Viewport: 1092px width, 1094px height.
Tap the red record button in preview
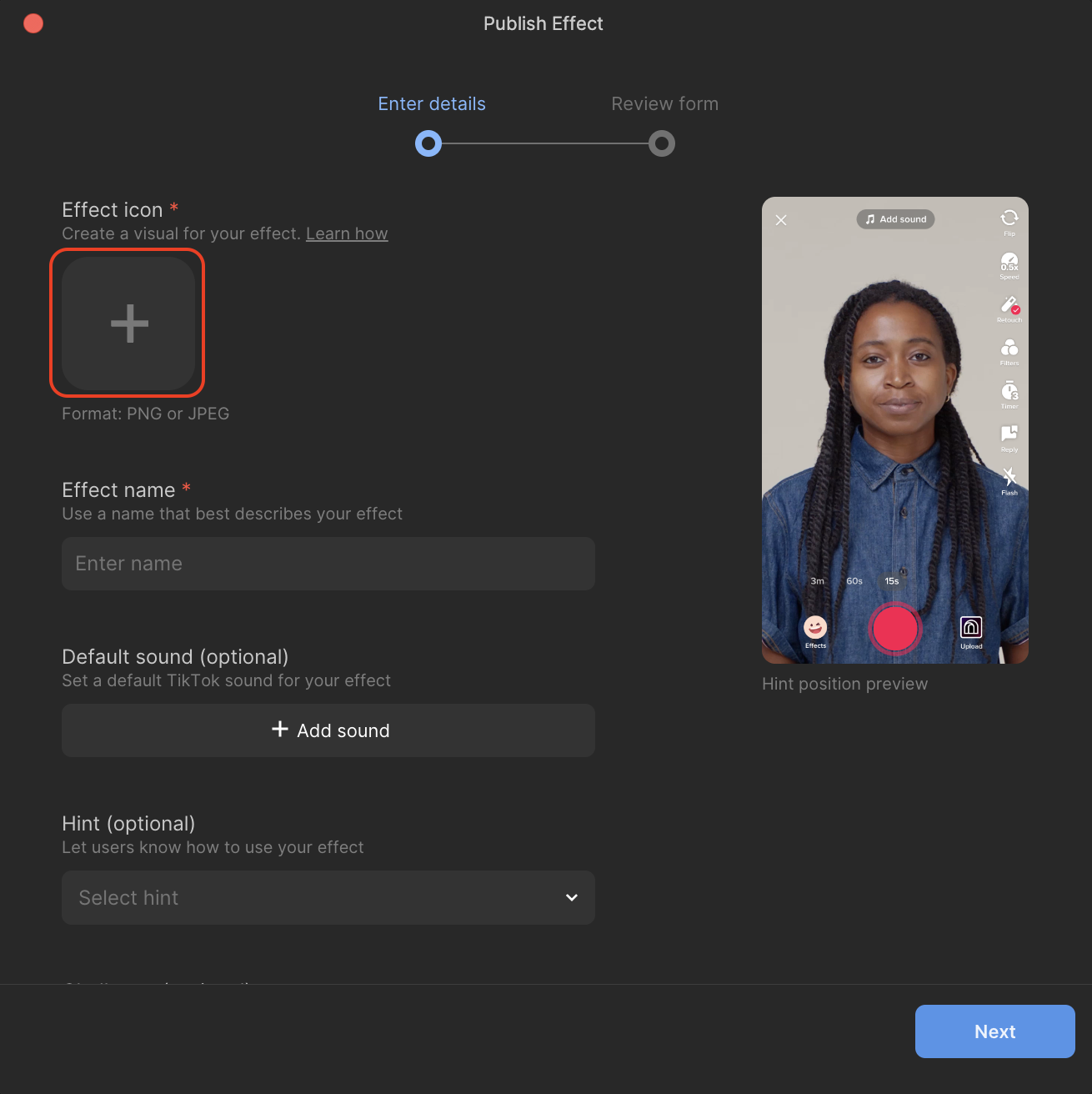tap(895, 629)
